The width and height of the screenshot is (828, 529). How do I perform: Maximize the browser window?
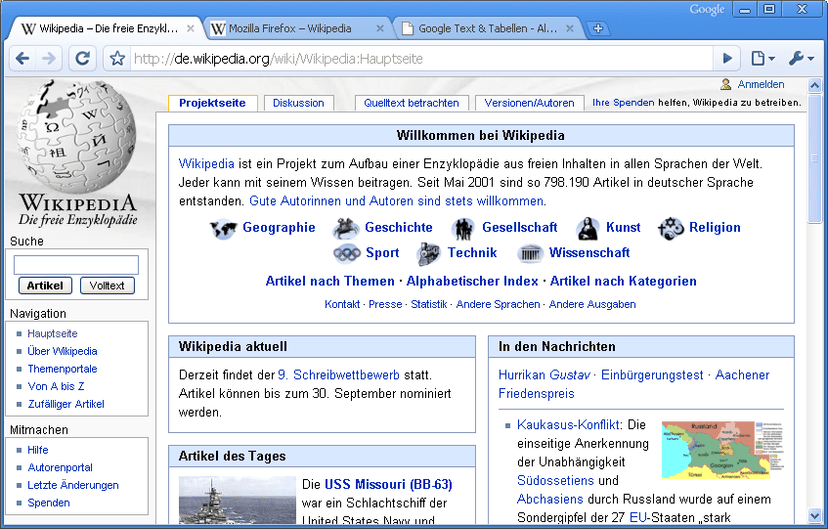[x=769, y=10]
